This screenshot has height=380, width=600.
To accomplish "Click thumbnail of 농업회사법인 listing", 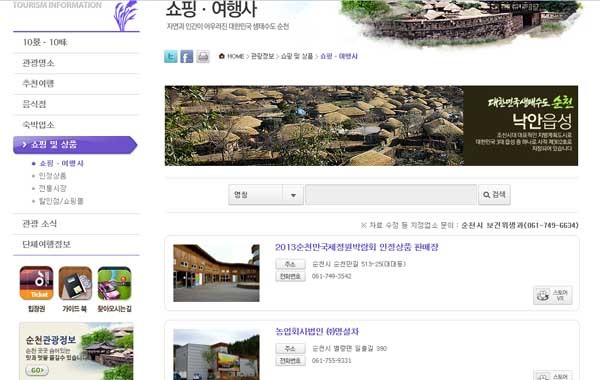I will click(216, 355).
